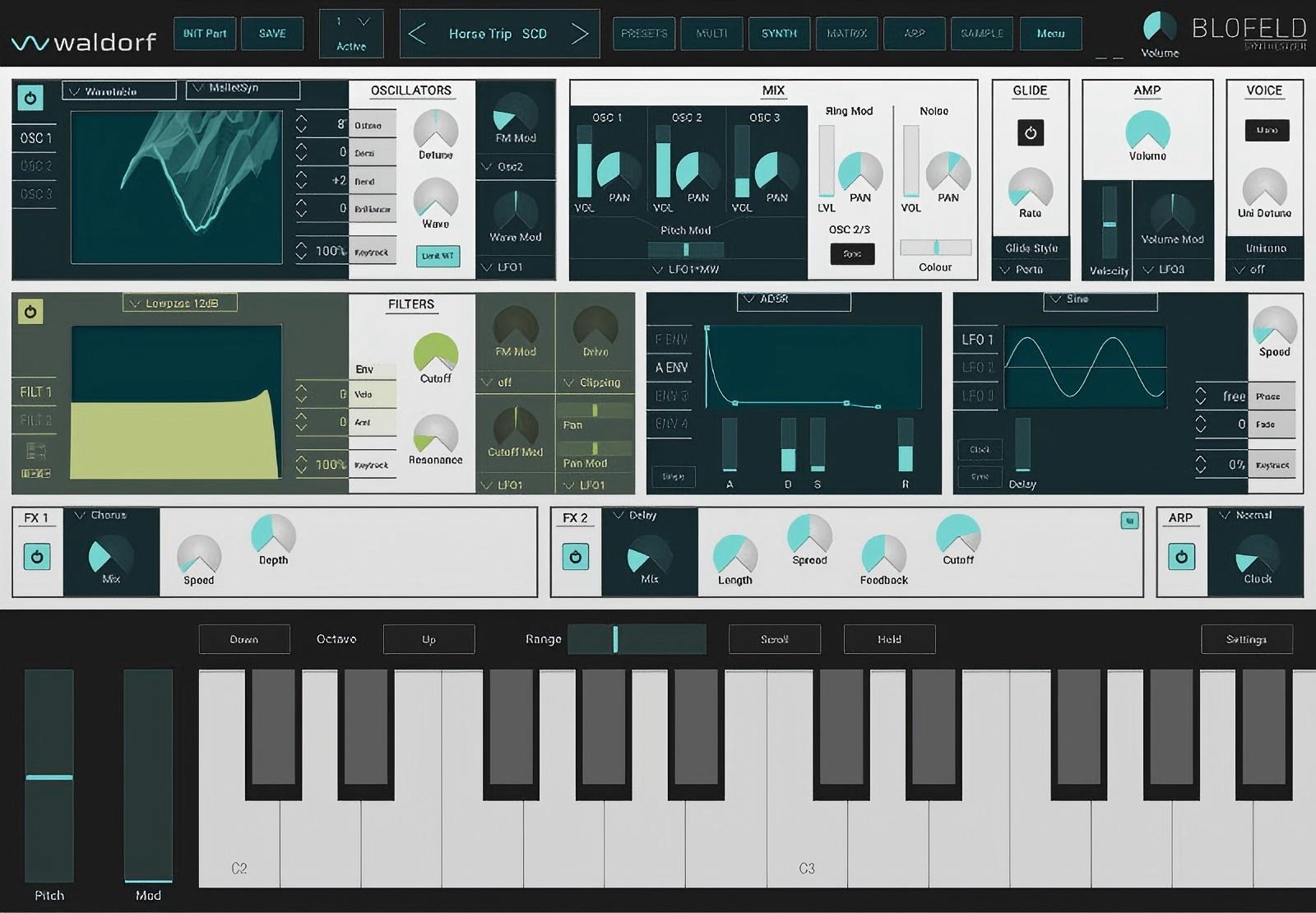Viewport: 1316px width, 913px height.
Task: Open the ADSR envelope mode dropdown
Action: (x=794, y=300)
